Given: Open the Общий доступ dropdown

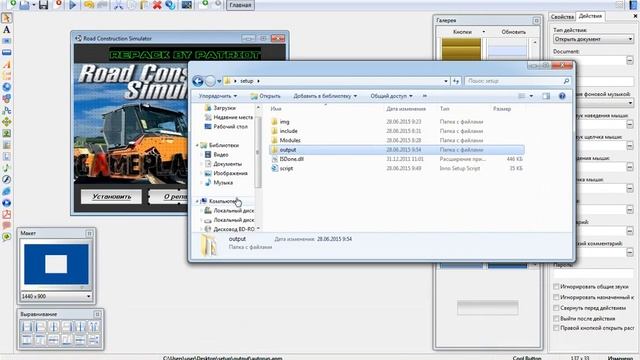Looking at the screenshot, I should coord(391,96).
